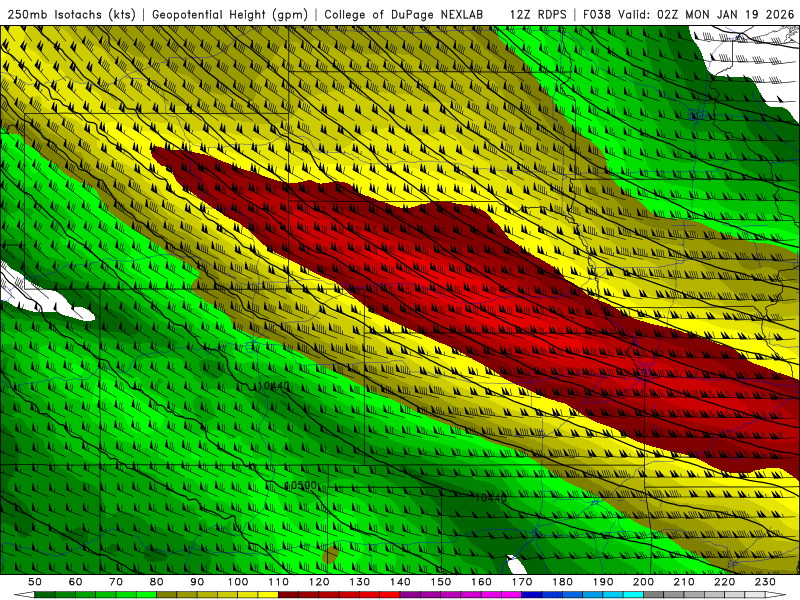800x600 pixels.
Task: Click the '140' color bar value
Action: click(401, 582)
